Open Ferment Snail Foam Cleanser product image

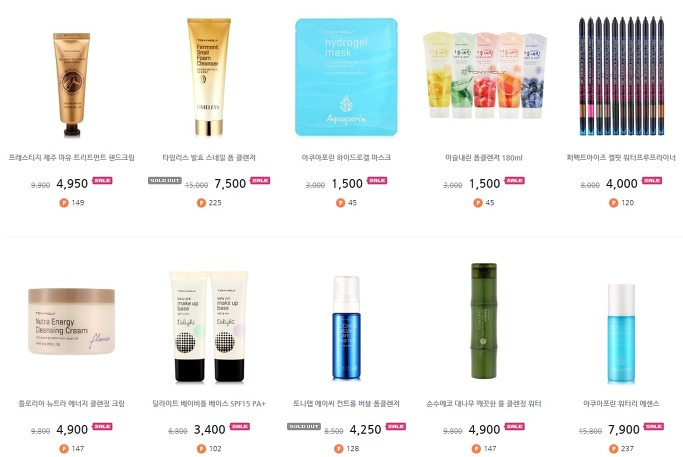click(209, 77)
